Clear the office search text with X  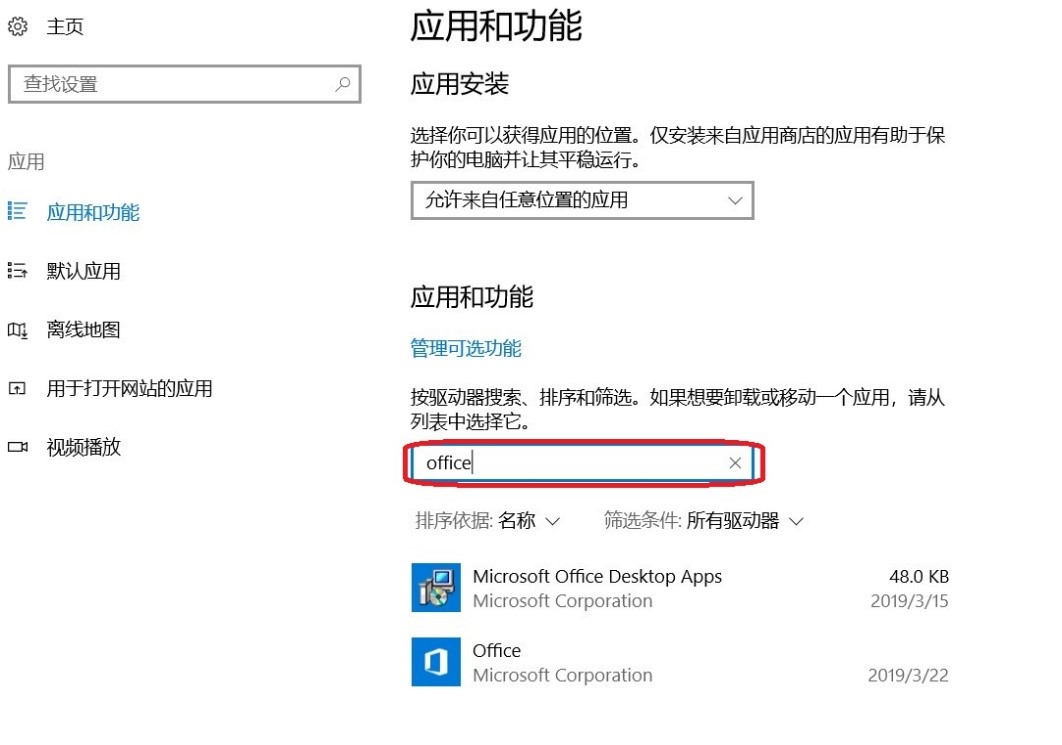pos(735,463)
